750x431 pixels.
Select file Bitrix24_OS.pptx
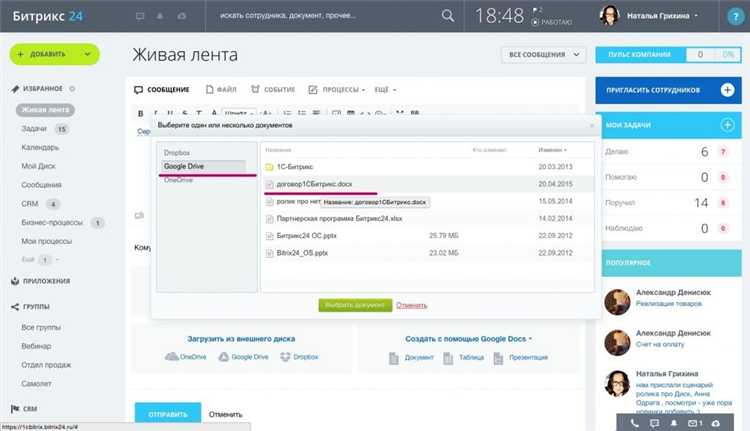coord(302,253)
